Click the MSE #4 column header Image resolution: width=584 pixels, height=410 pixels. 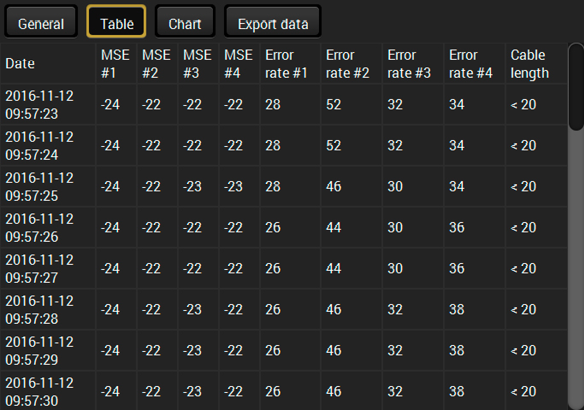pyautogui.click(x=239, y=63)
